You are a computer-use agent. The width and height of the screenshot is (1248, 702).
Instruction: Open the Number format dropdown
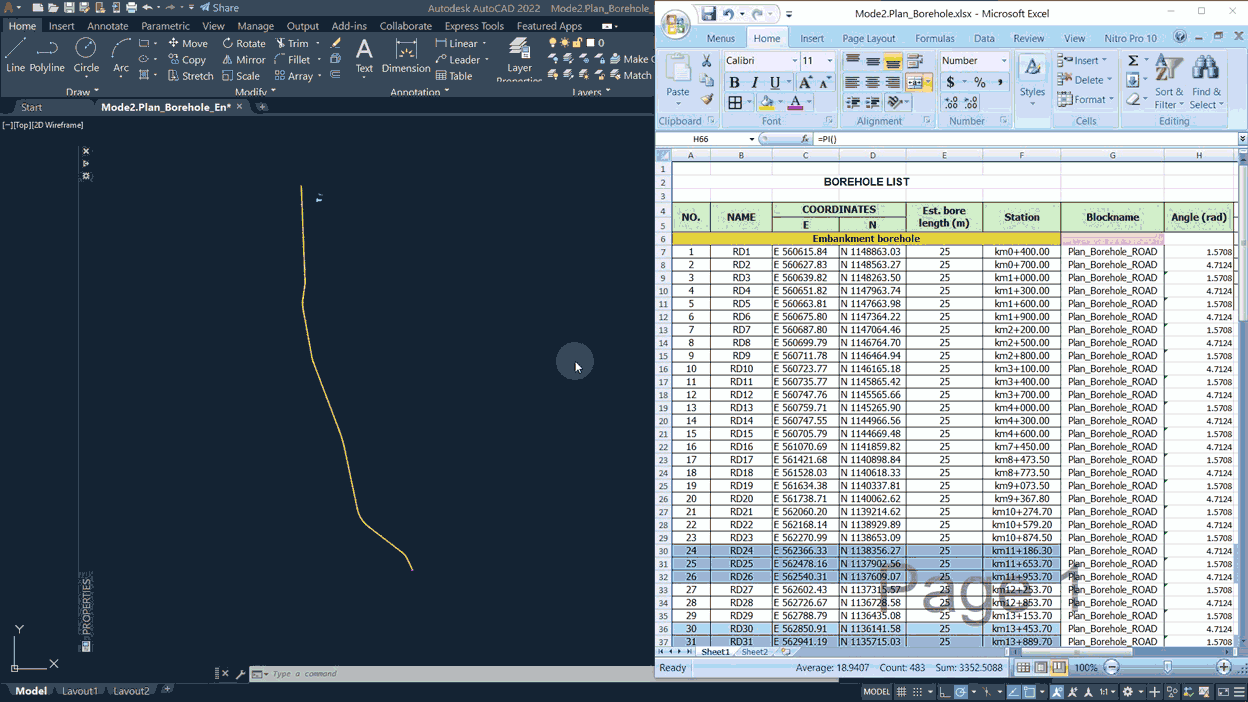click(1004, 61)
